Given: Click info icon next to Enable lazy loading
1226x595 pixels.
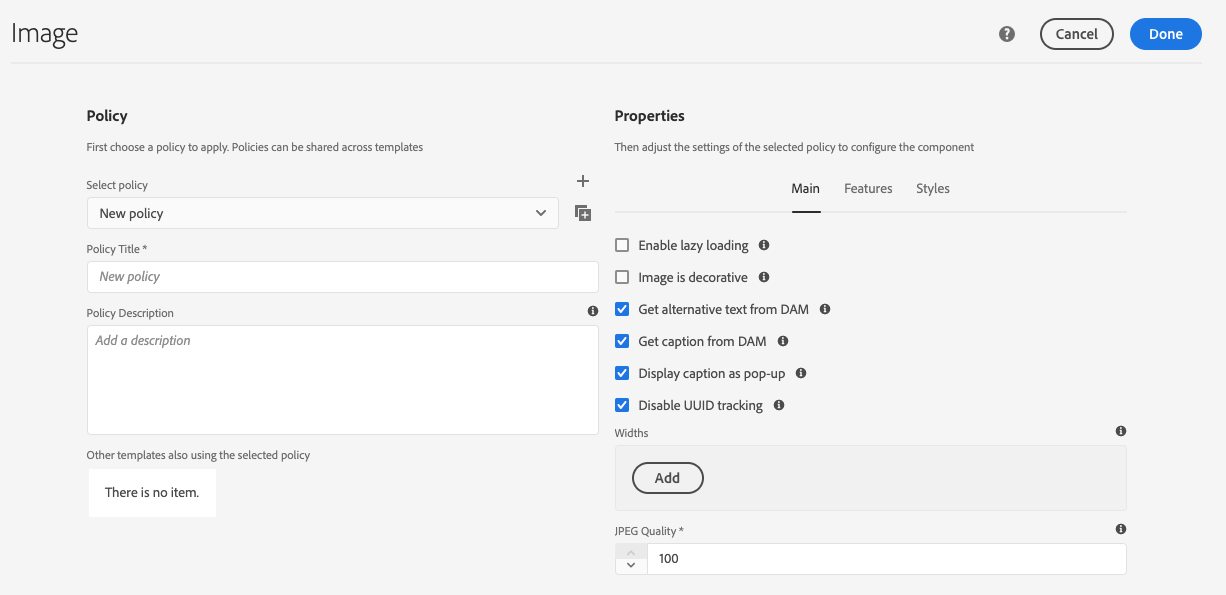Looking at the screenshot, I should pyautogui.click(x=764, y=245).
